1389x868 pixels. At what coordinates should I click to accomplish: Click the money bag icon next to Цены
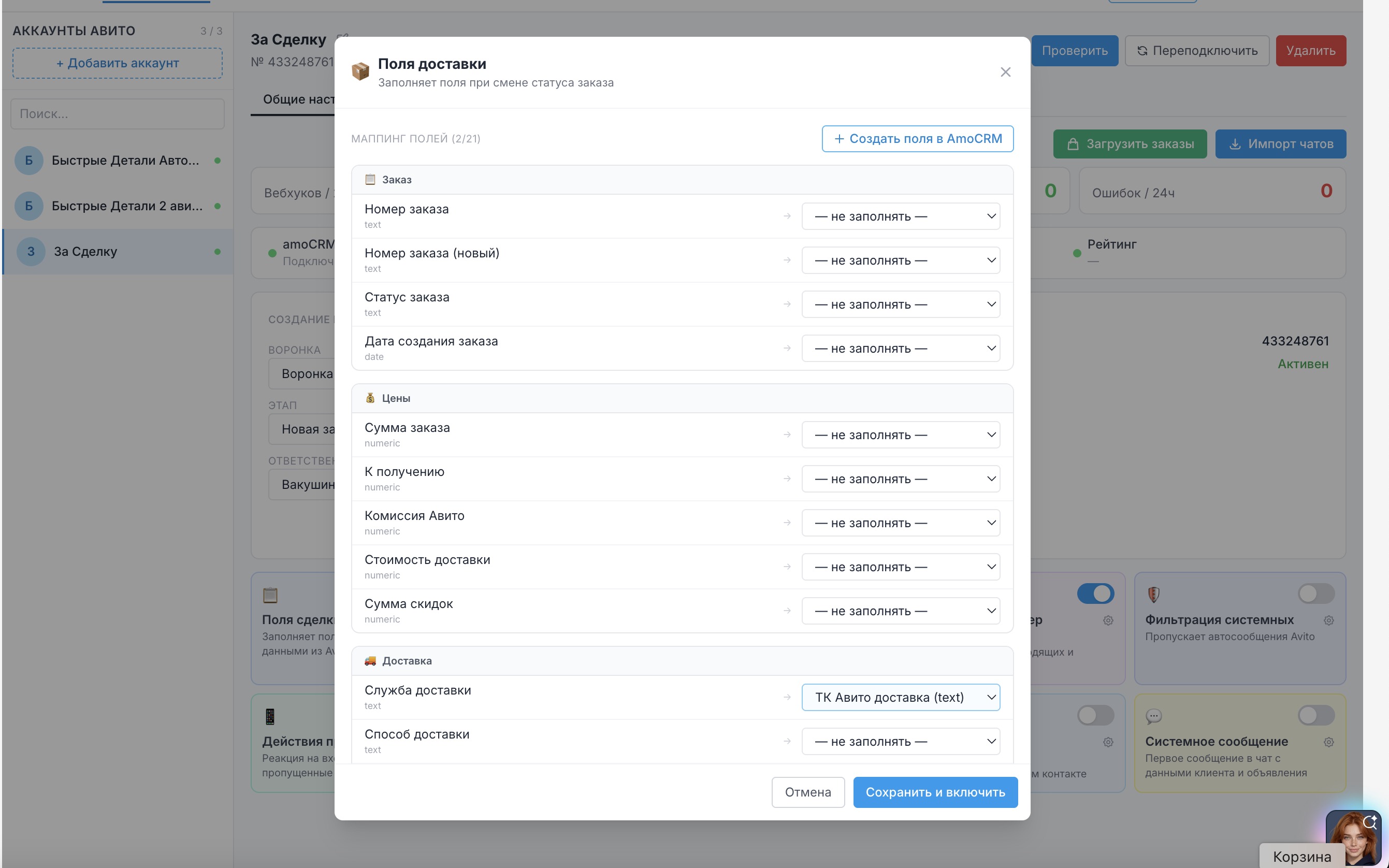click(370, 398)
